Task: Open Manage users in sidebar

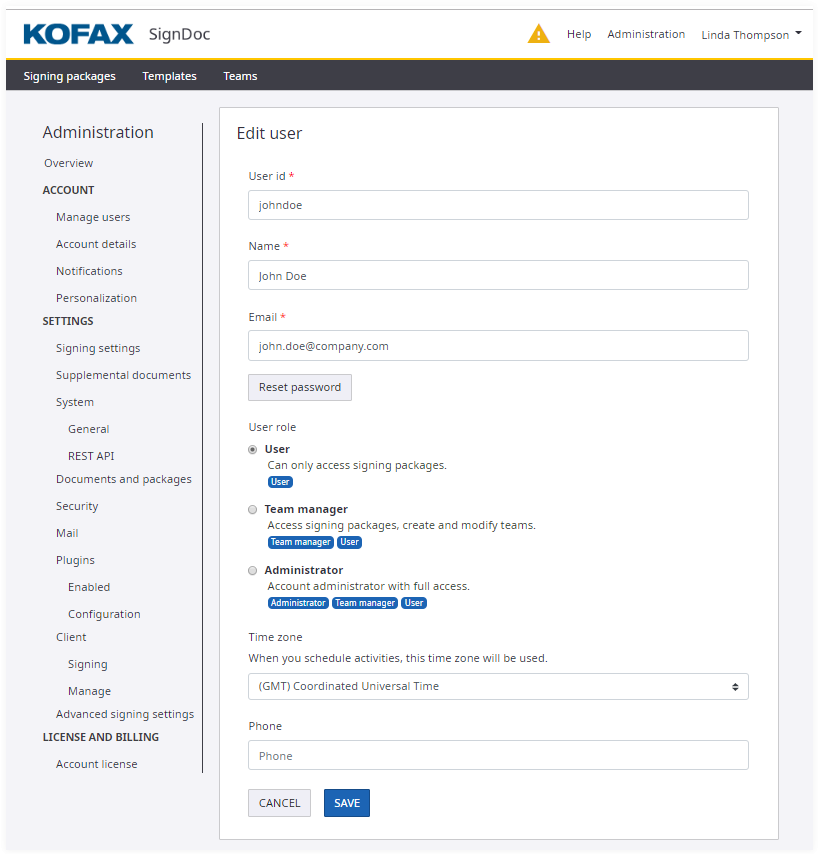Action: pos(93,217)
